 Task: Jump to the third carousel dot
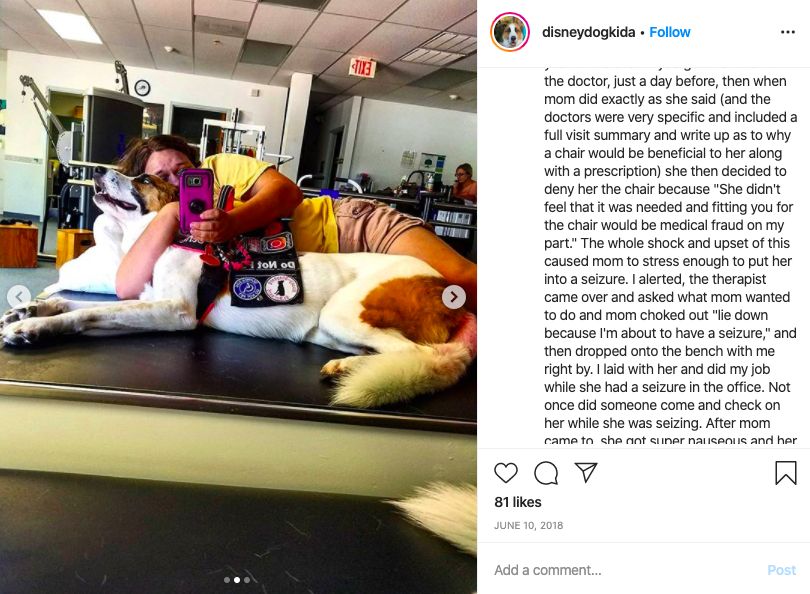(247, 580)
